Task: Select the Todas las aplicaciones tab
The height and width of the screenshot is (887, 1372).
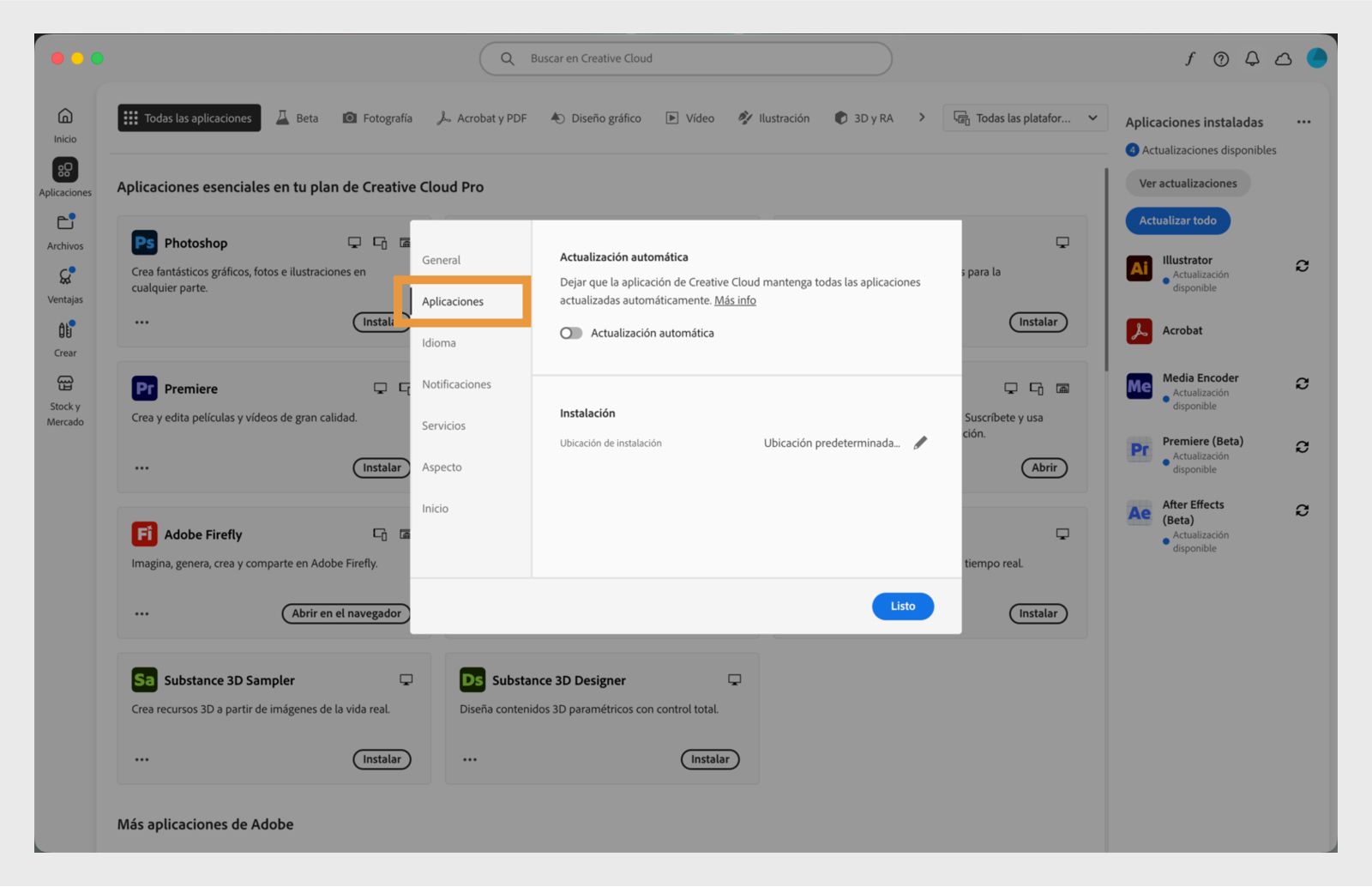Action: pyautogui.click(x=189, y=118)
